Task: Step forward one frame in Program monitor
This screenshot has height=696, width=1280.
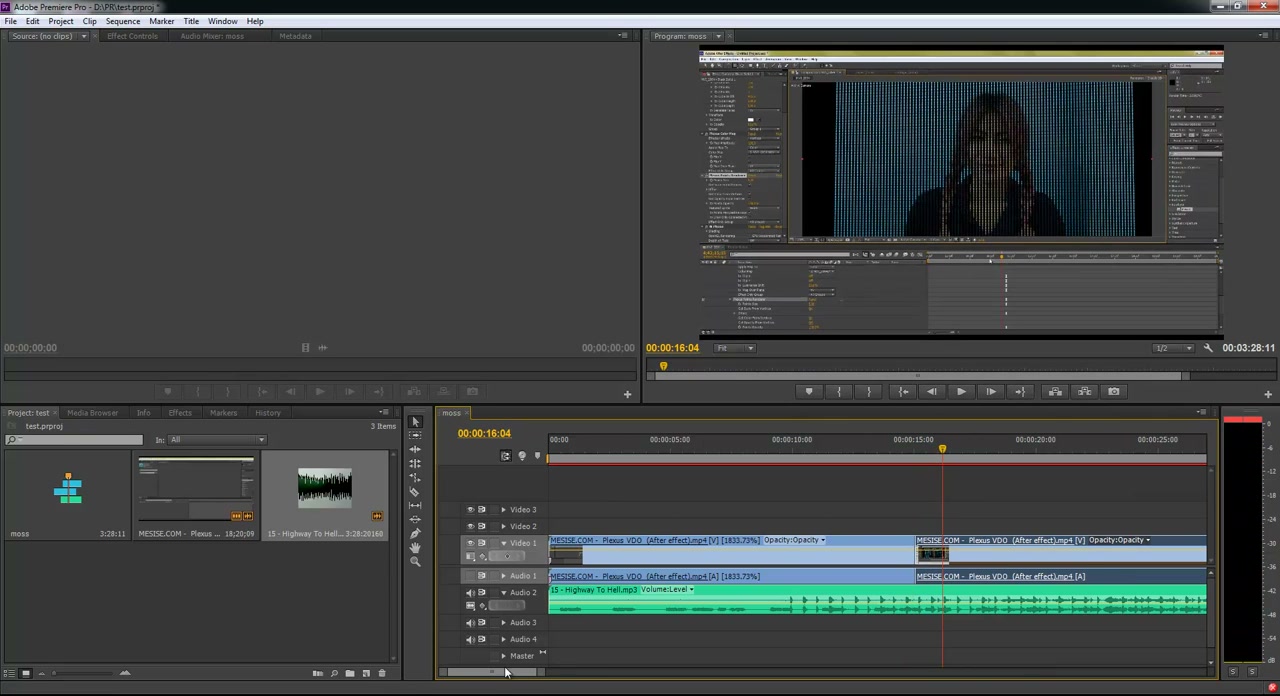Action: [x=990, y=392]
